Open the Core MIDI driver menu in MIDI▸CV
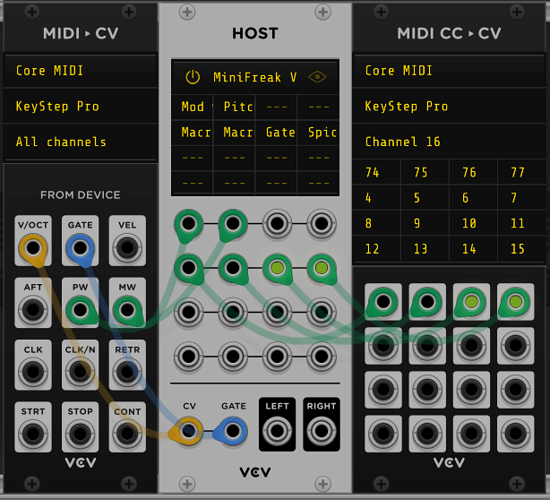This screenshot has width=550, height=500. pyautogui.click(x=80, y=71)
